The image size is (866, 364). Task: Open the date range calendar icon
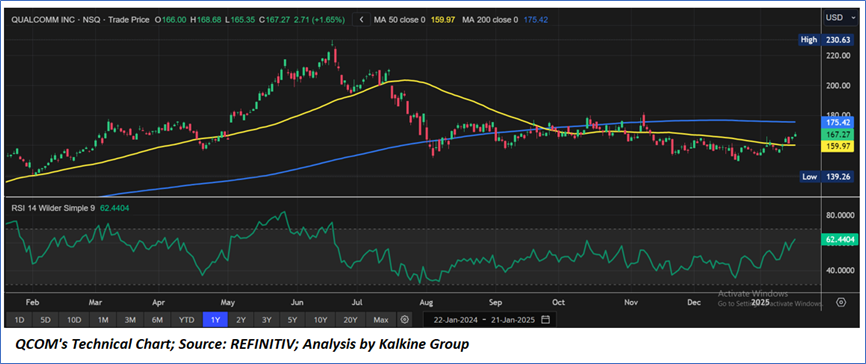pos(546,319)
